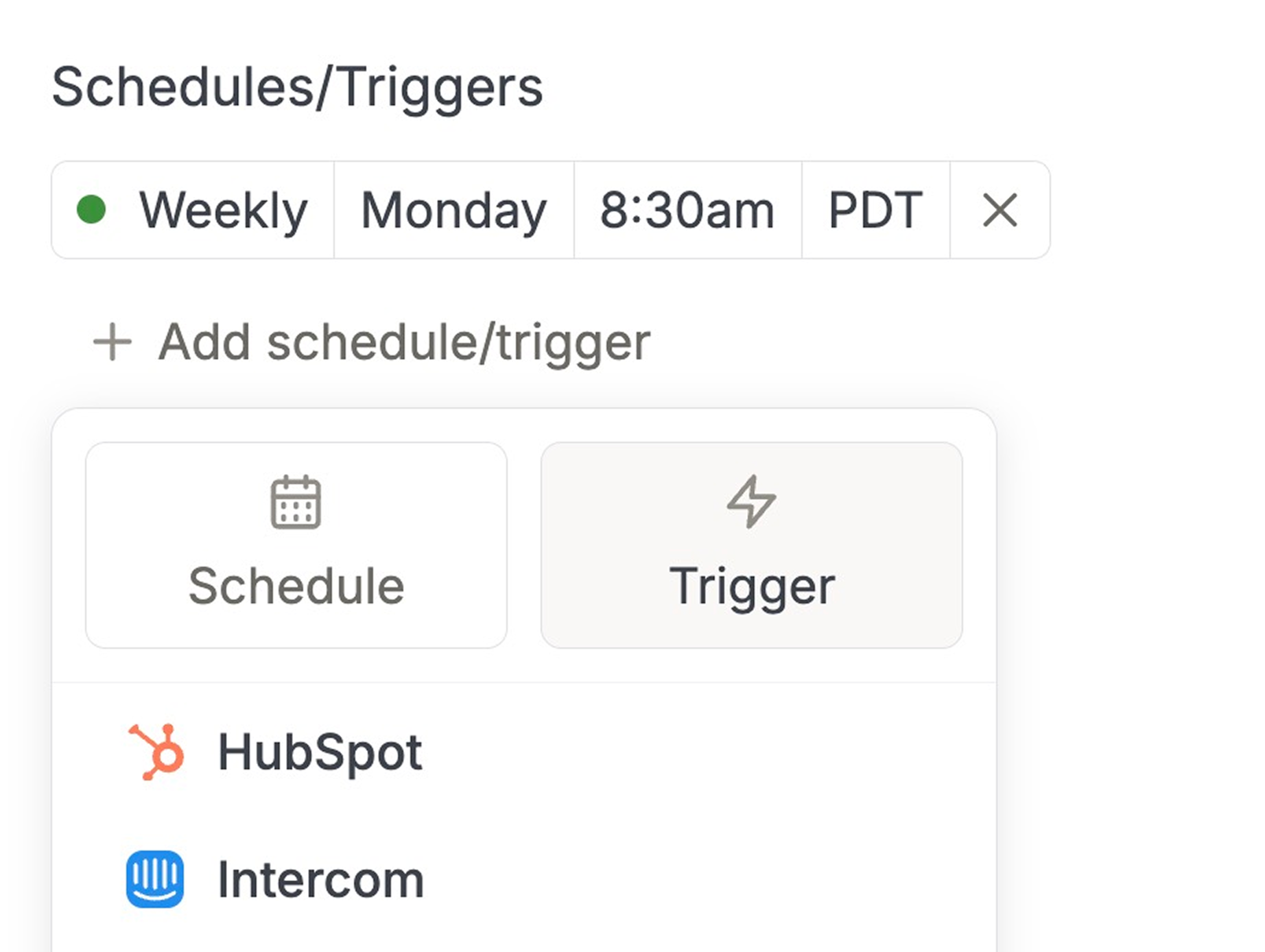Click the blue Intercom logo icon
The image size is (1265, 952).
156,876
